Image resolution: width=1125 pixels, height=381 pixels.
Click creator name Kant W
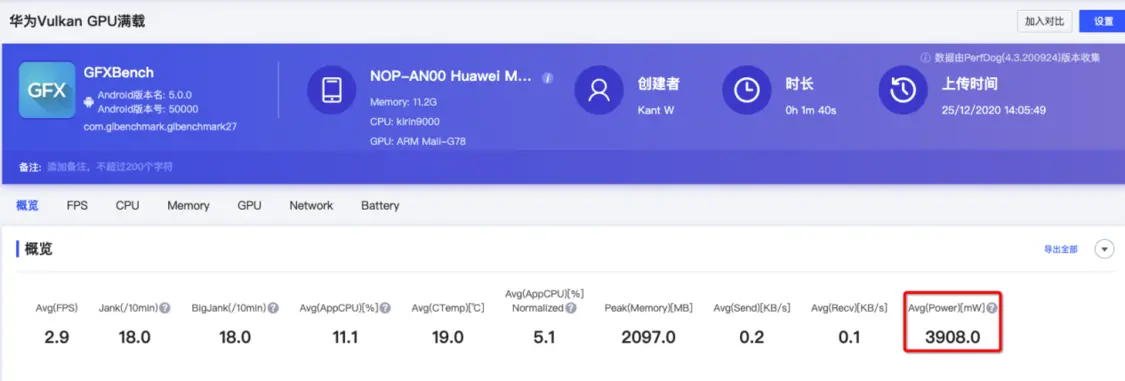coord(656,110)
